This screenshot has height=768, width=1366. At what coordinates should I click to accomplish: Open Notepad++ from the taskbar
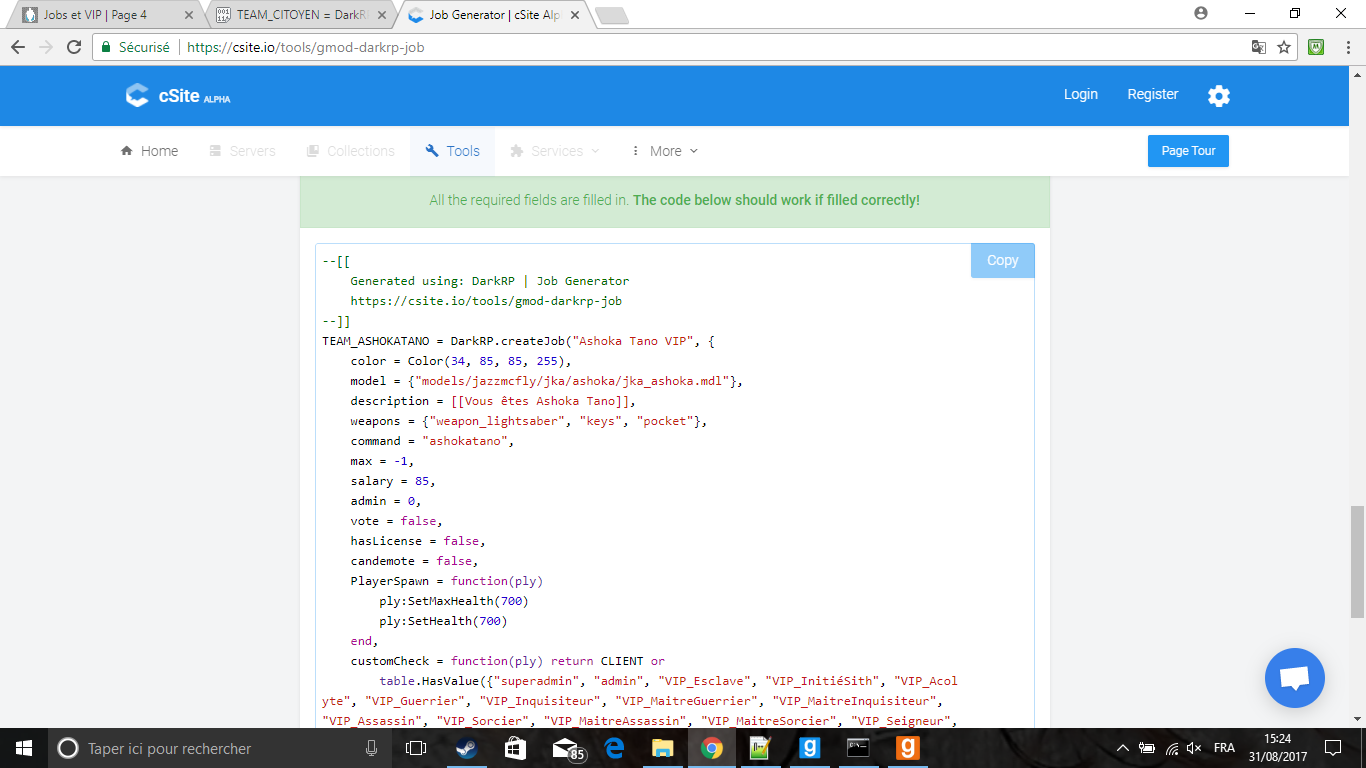760,748
